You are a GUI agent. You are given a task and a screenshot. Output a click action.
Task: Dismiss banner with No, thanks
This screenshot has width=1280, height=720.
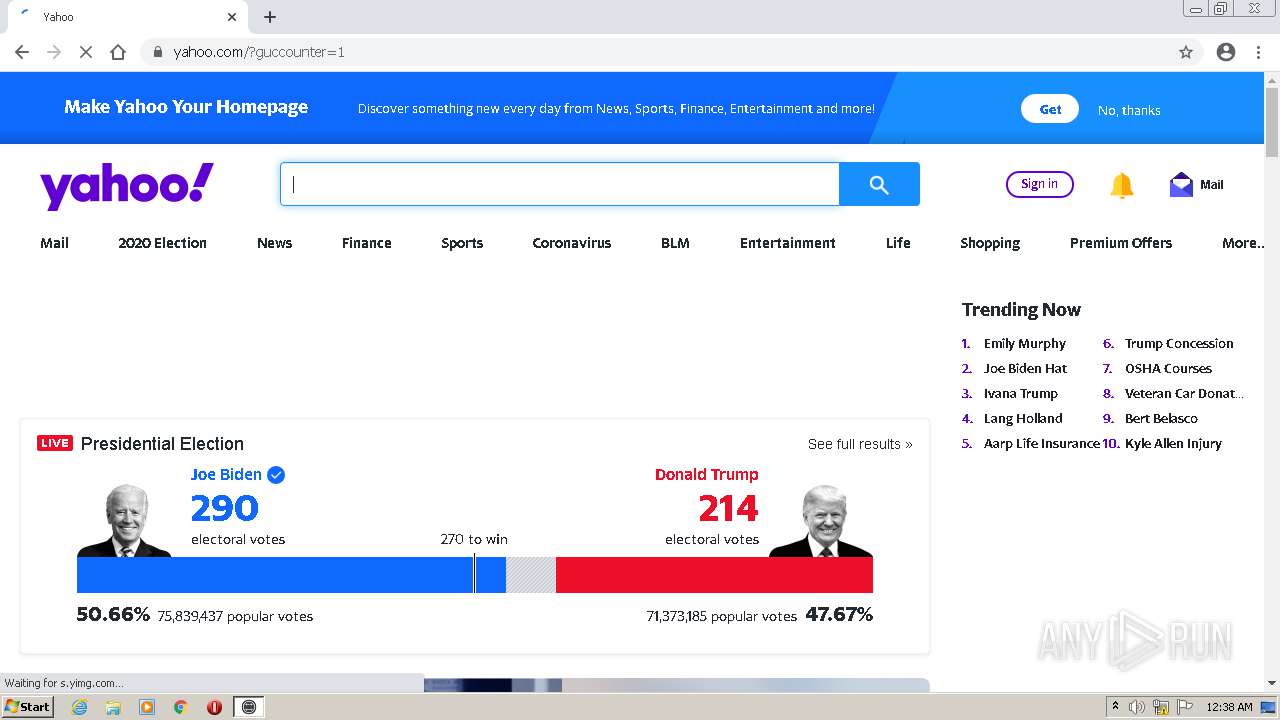pyautogui.click(x=1129, y=110)
